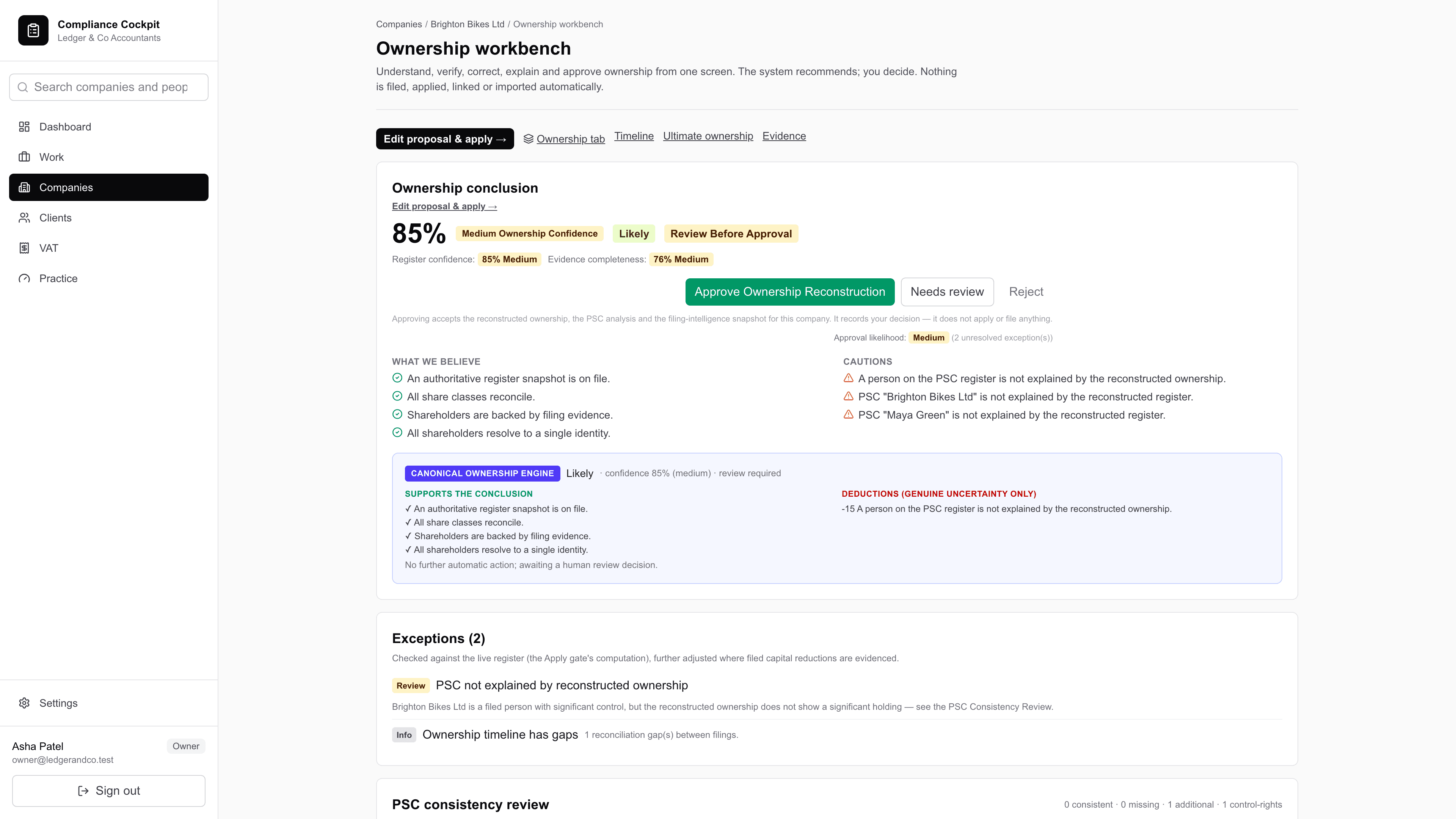The width and height of the screenshot is (1456, 819).
Task: Click the Practice gauge icon
Action: 24,279
